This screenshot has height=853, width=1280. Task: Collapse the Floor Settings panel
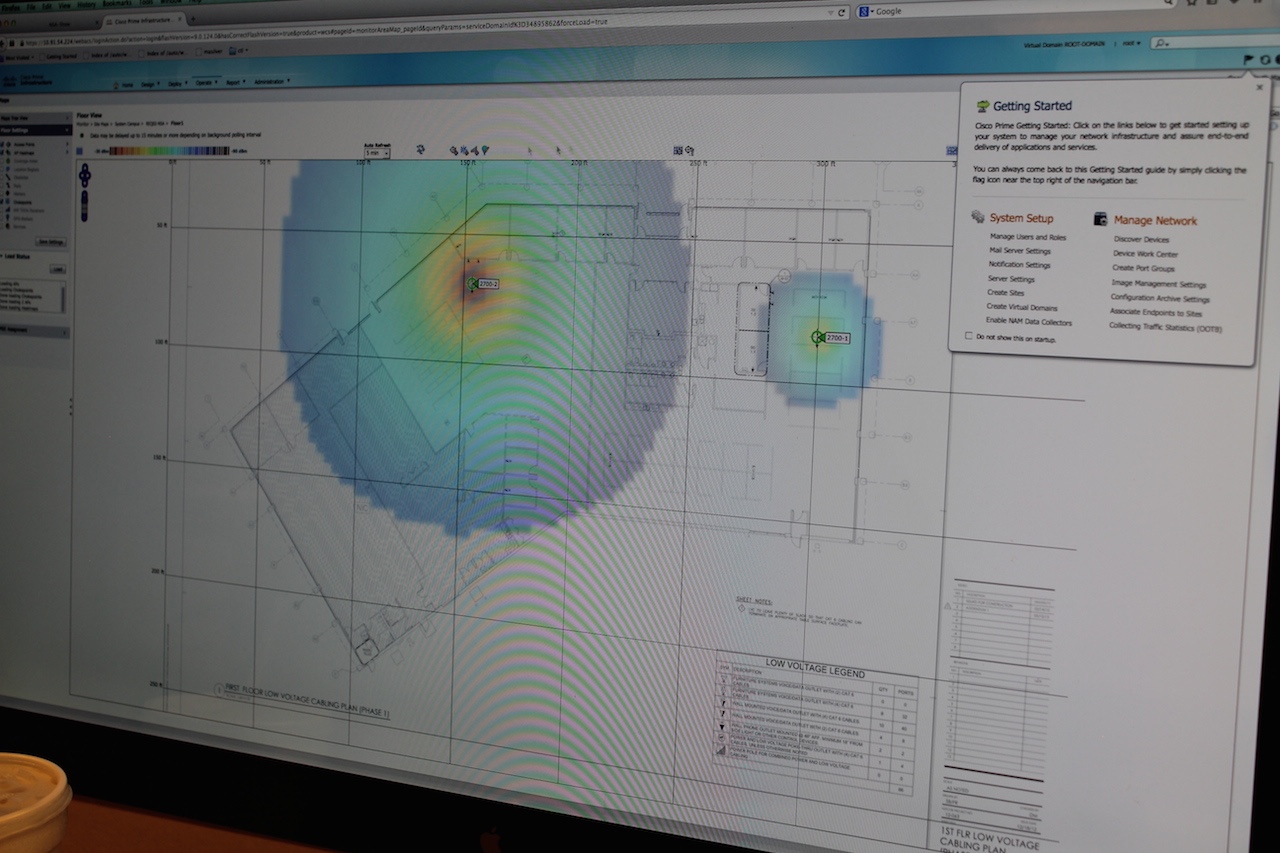coord(35,130)
